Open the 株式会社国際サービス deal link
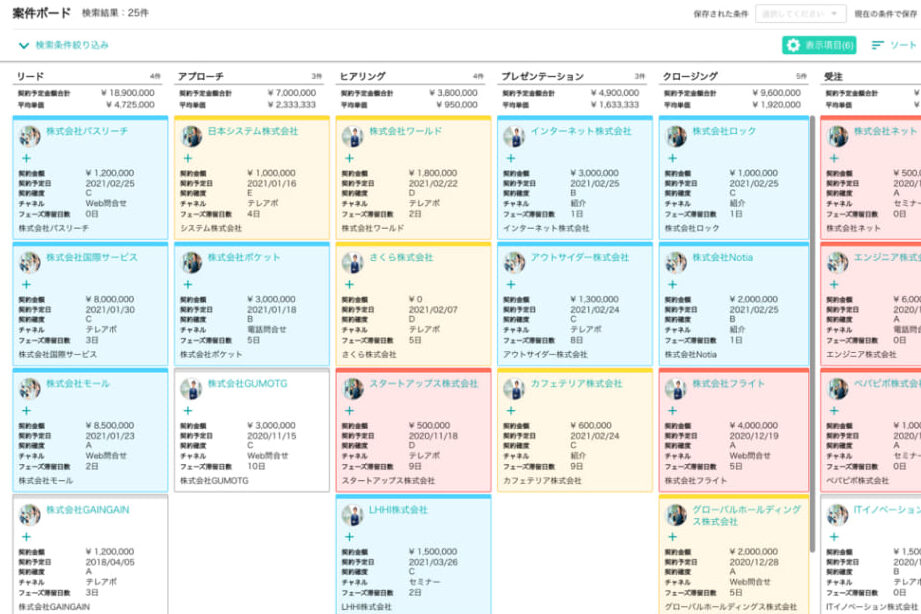This screenshot has width=921, height=614. (x=92, y=257)
